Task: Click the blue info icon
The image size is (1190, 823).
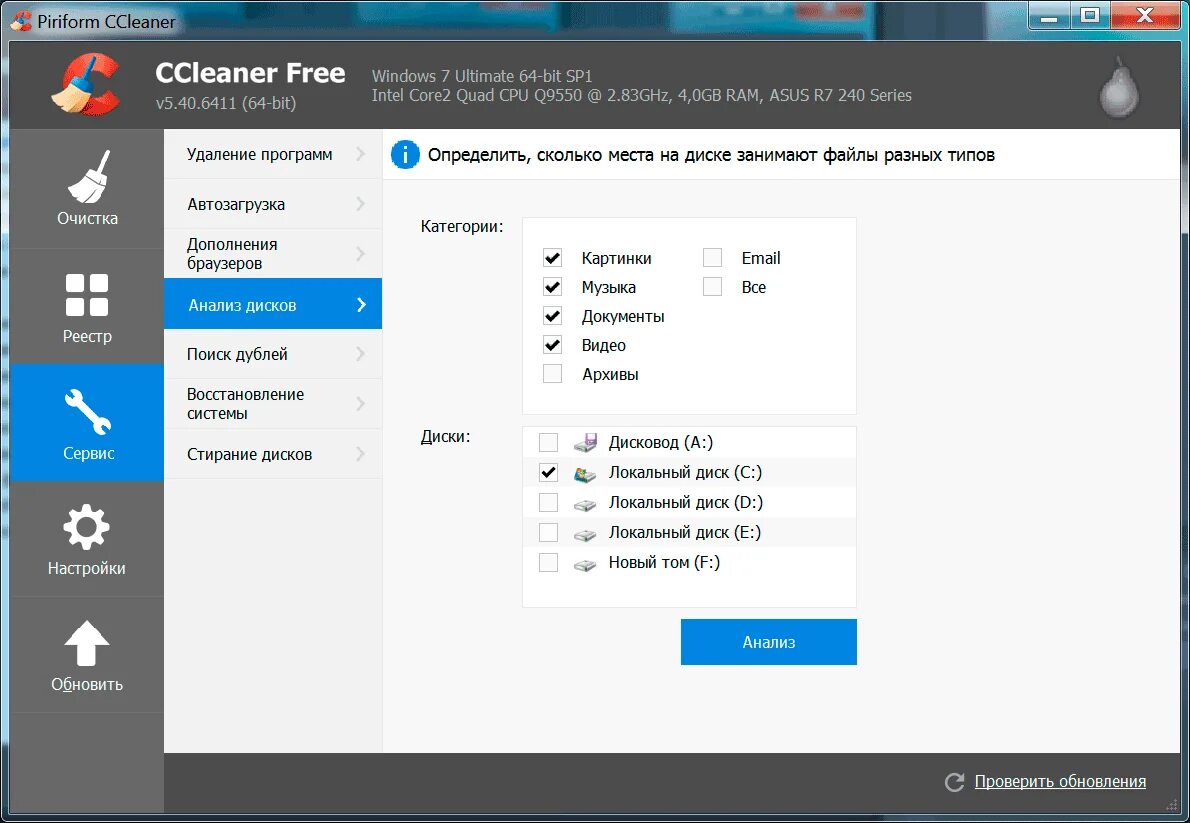Action: point(404,154)
